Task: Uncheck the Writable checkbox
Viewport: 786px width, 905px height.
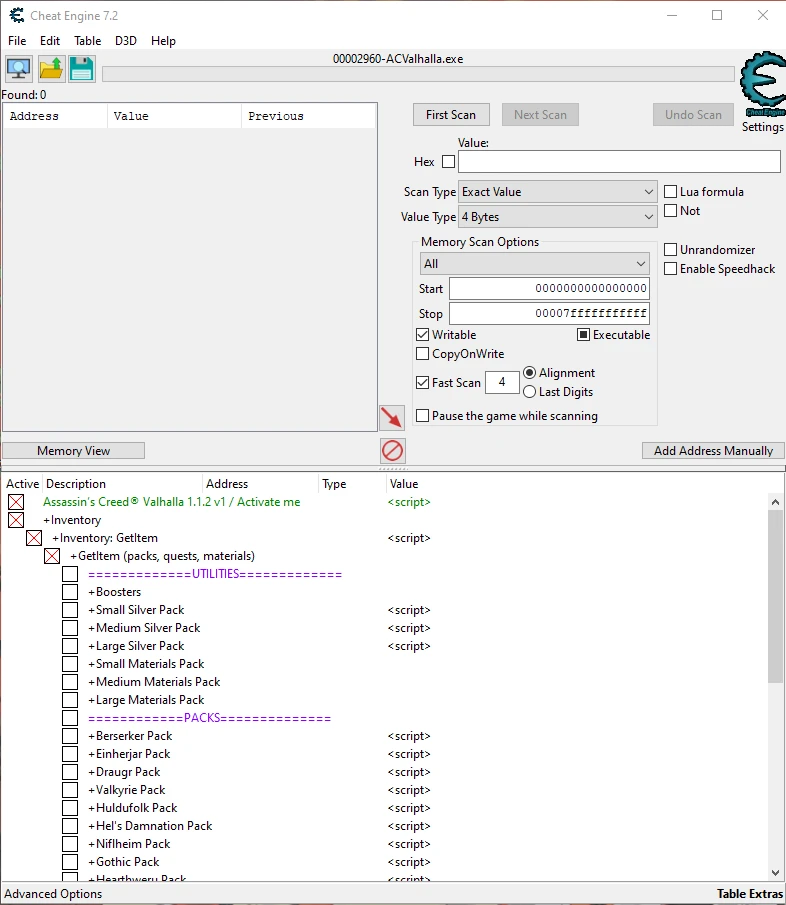Action: pyautogui.click(x=422, y=335)
